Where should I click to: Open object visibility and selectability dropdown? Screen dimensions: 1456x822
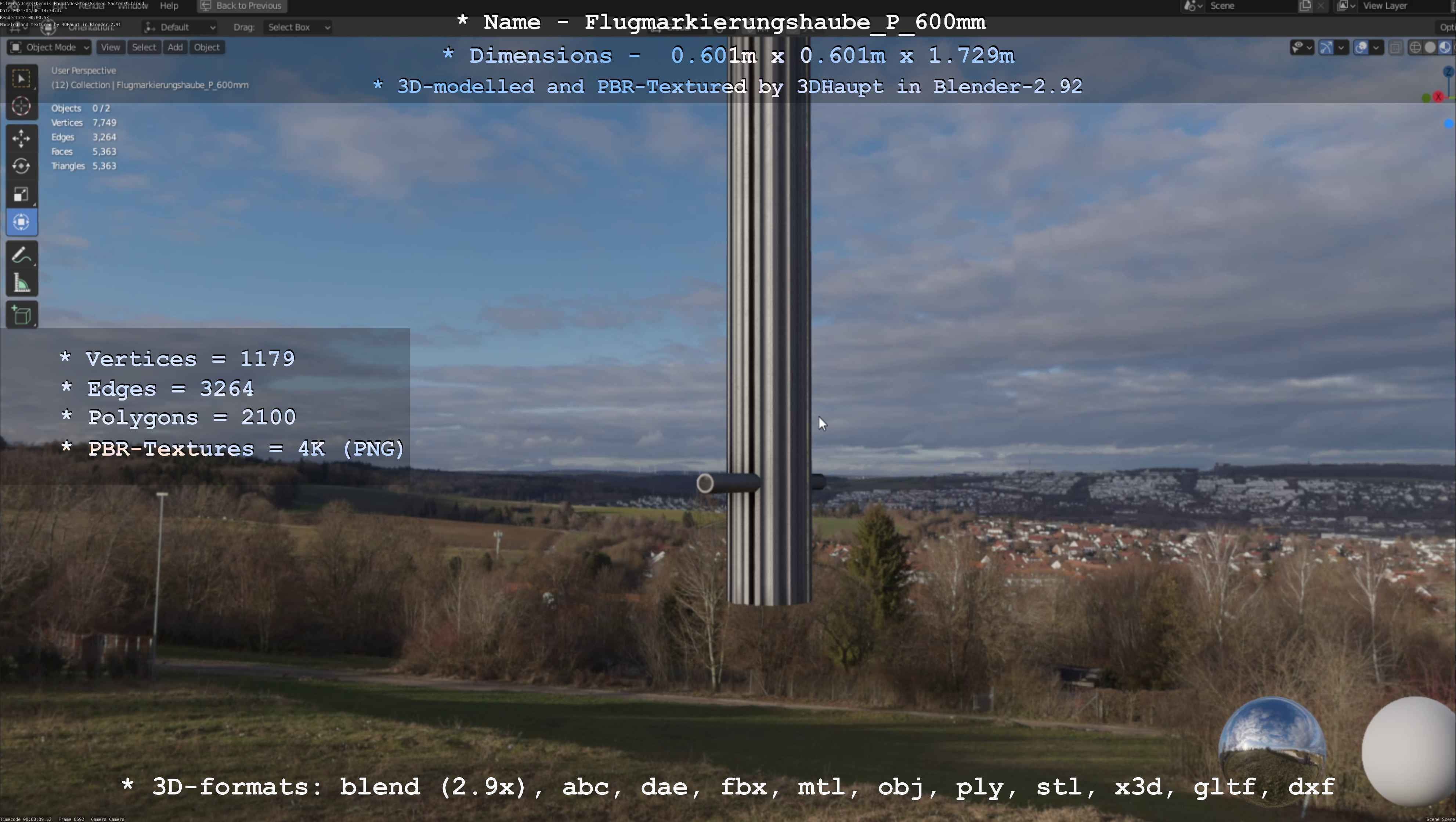point(1302,47)
